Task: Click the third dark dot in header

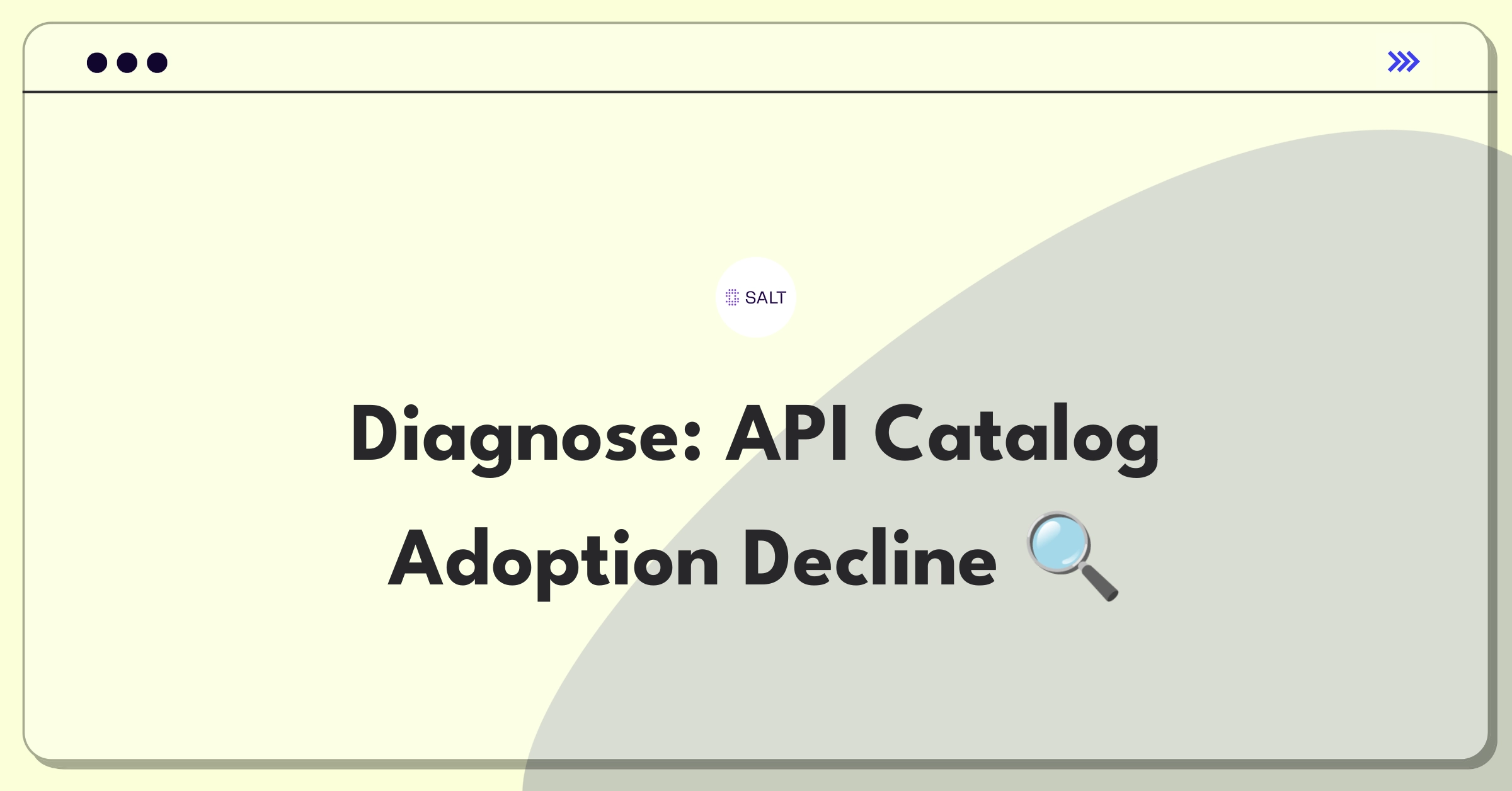Action: [157, 63]
